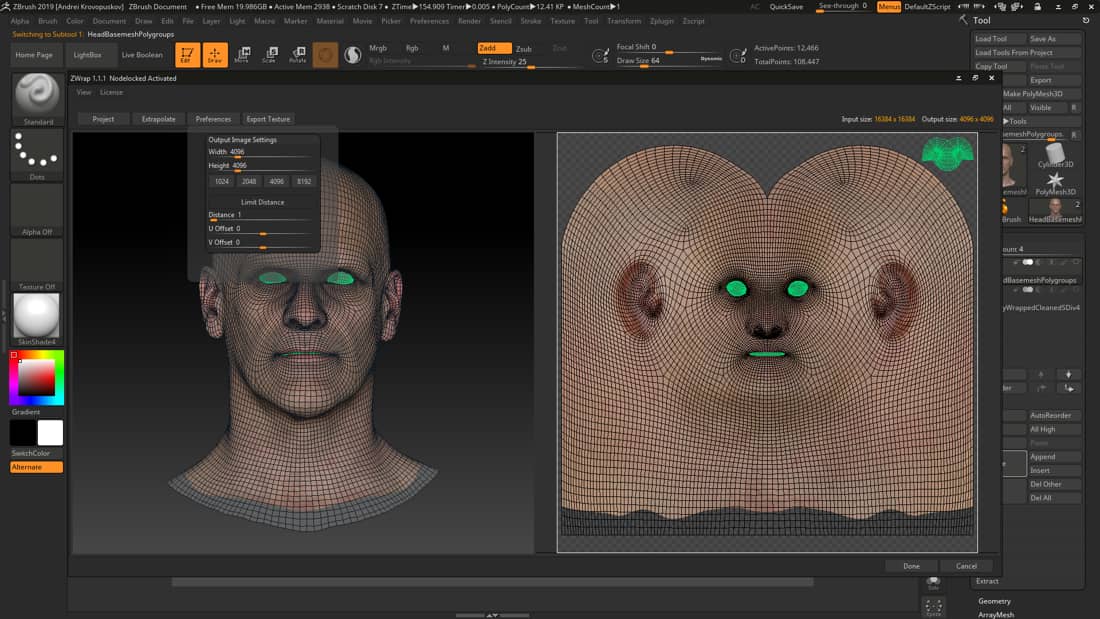Toggle Zadd mode
This screenshot has width=1100, height=619.
(x=495, y=48)
